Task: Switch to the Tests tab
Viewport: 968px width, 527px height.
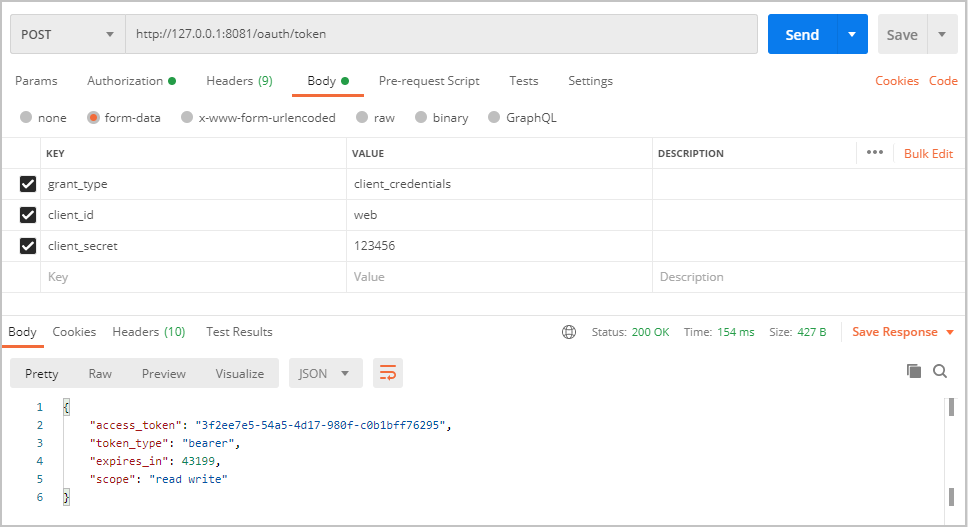Action: click(524, 81)
